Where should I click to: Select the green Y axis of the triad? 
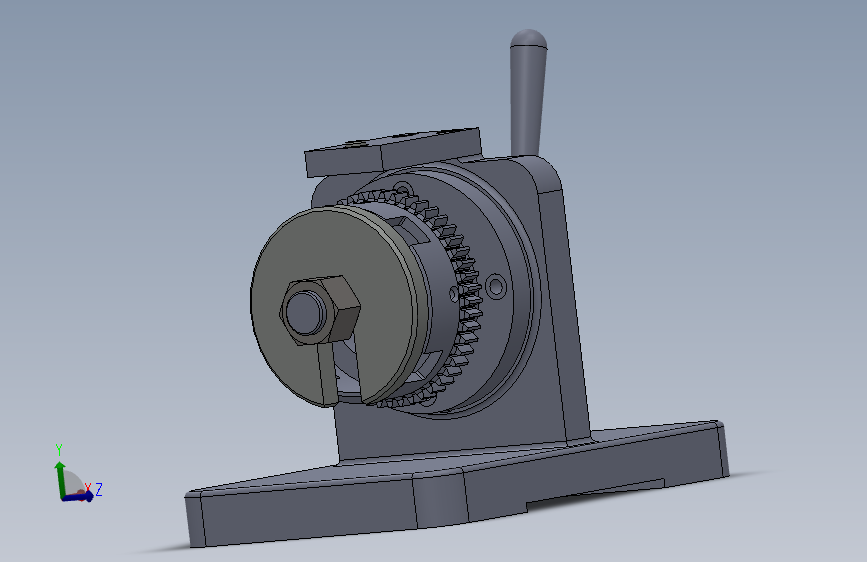[61, 480]
